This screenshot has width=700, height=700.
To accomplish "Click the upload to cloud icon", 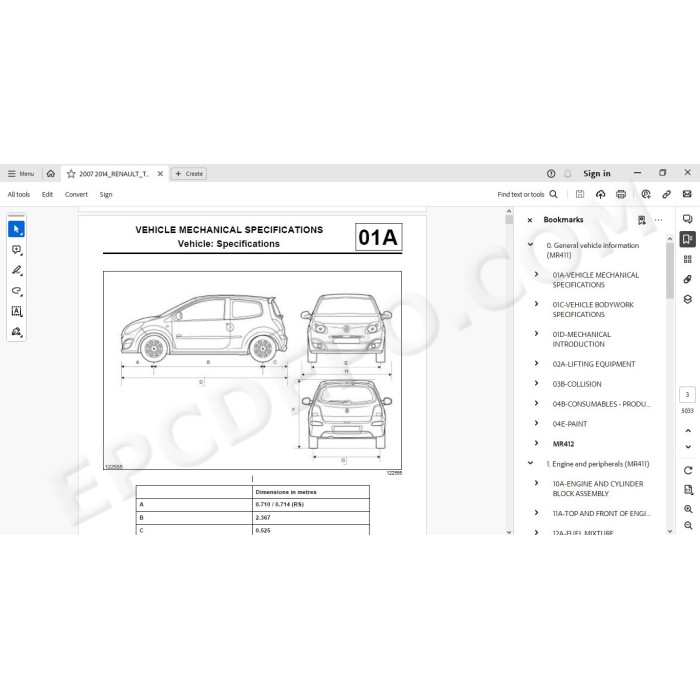I will tap(600, 194).
